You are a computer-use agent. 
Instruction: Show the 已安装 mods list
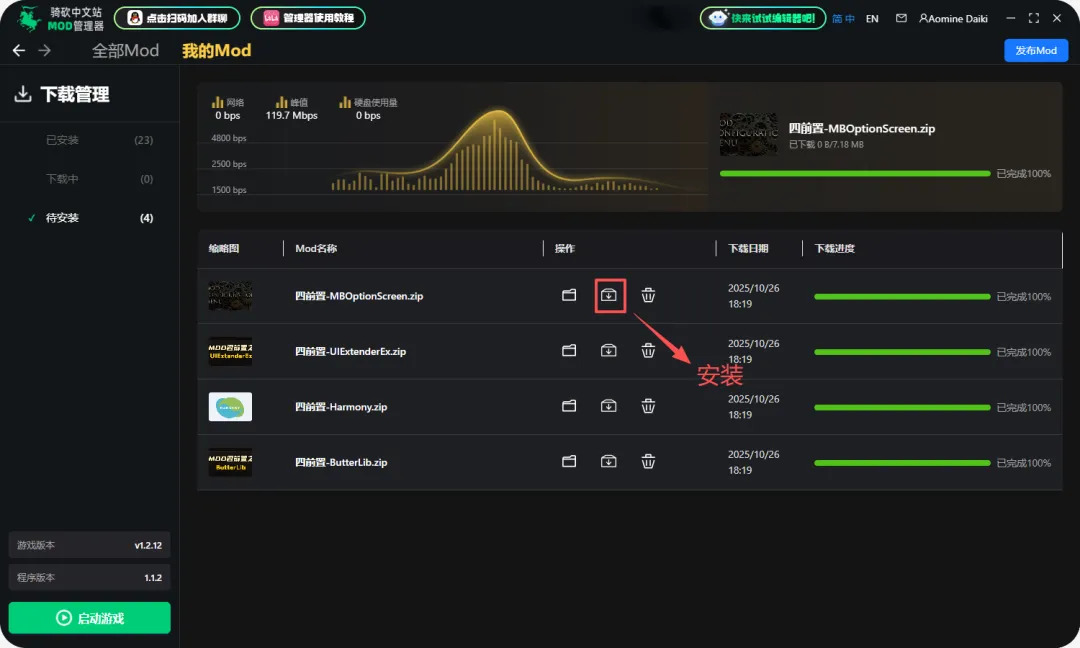pyautogui.click(x=62, y=140)
